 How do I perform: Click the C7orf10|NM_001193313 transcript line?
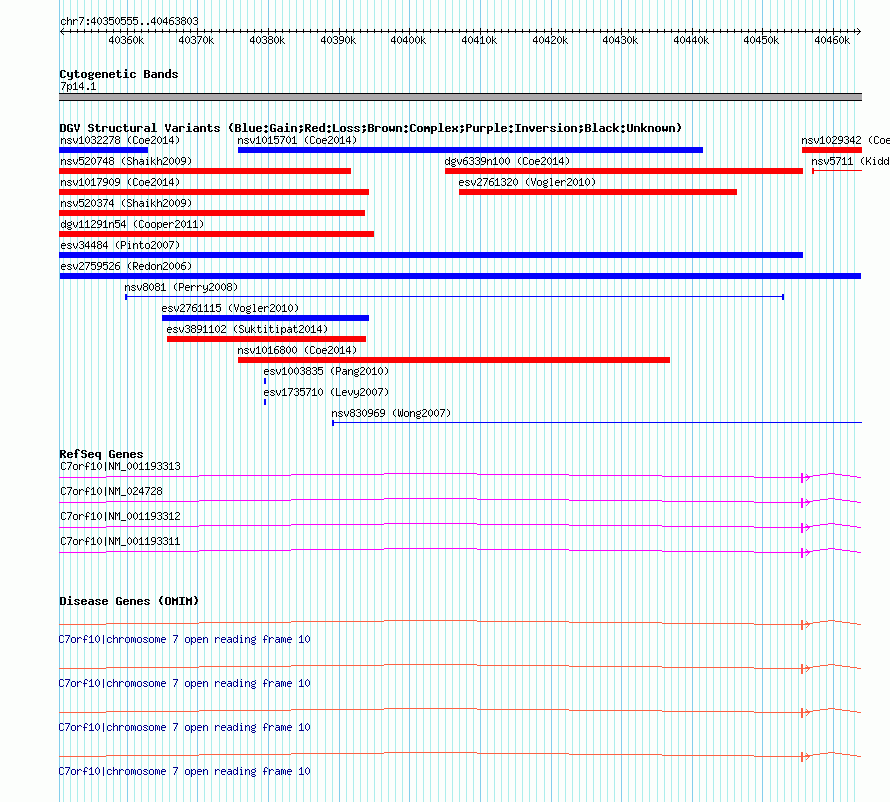click(x=460, y=476)
